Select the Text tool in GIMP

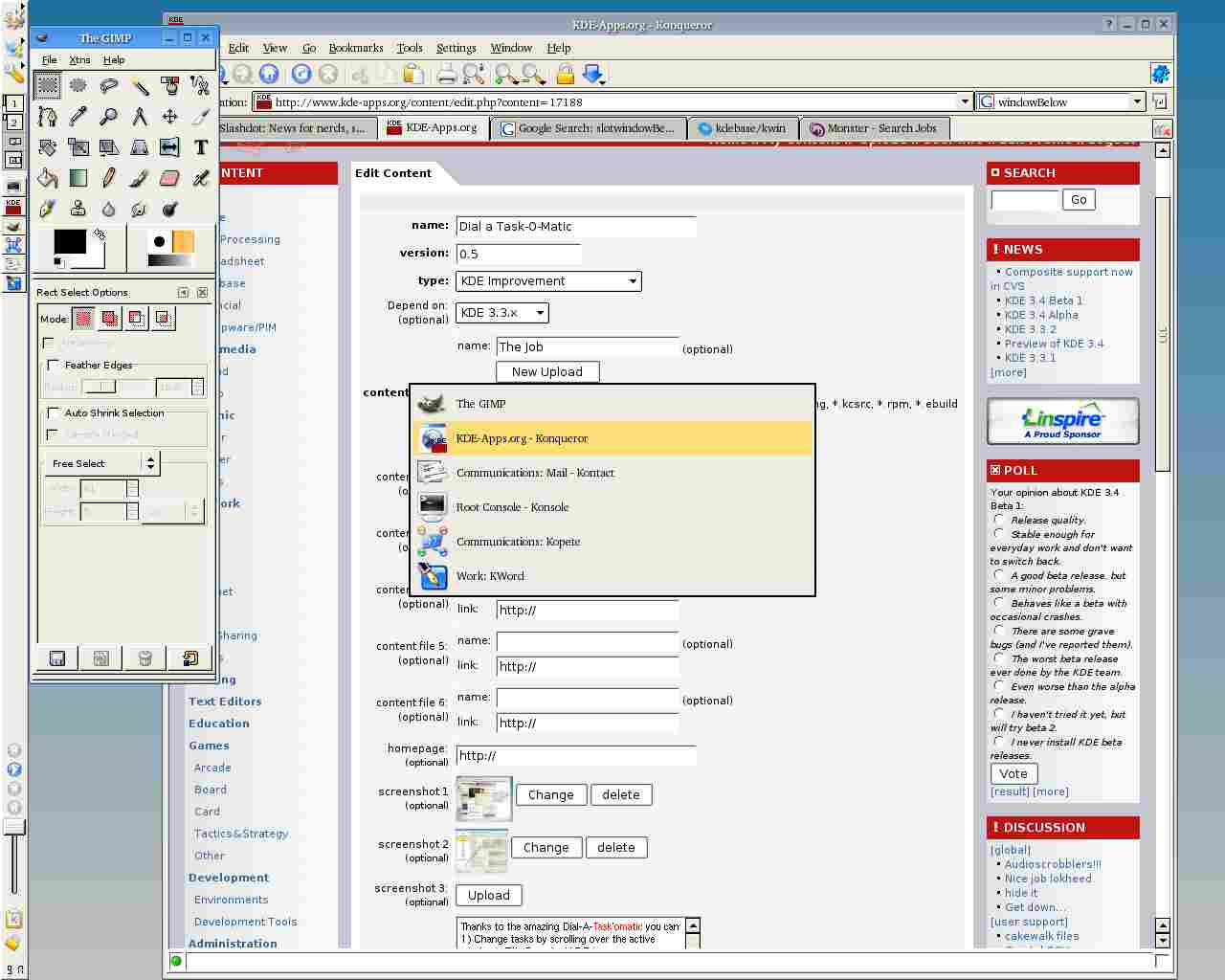point(200,147)
